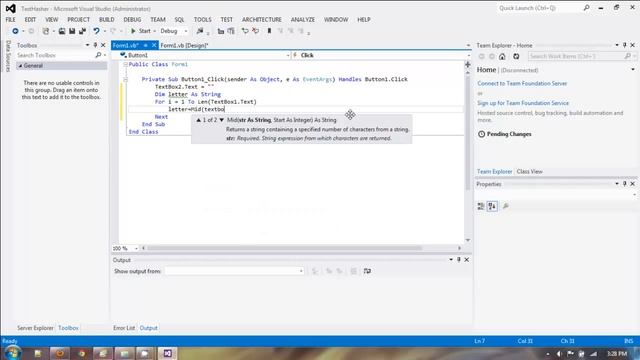Open the 100 % zoom level dropdown
640x360 pixels.
point(136,248)
